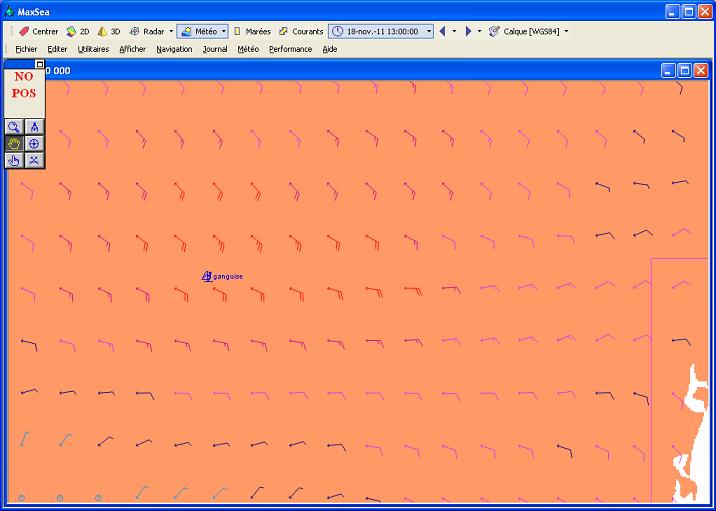Click the clock icon beside the date
Viewport: 716px width, 511px height.
pos(337,32)
